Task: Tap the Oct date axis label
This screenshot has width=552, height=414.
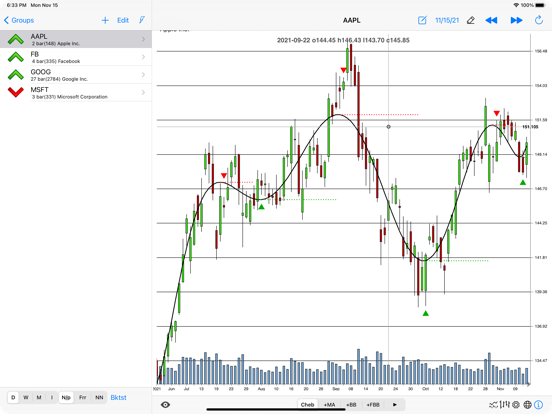Action: [425, 389]
